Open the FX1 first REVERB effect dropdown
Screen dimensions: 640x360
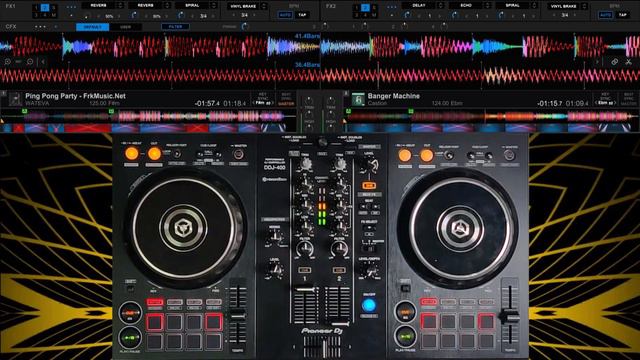[120, 6]
